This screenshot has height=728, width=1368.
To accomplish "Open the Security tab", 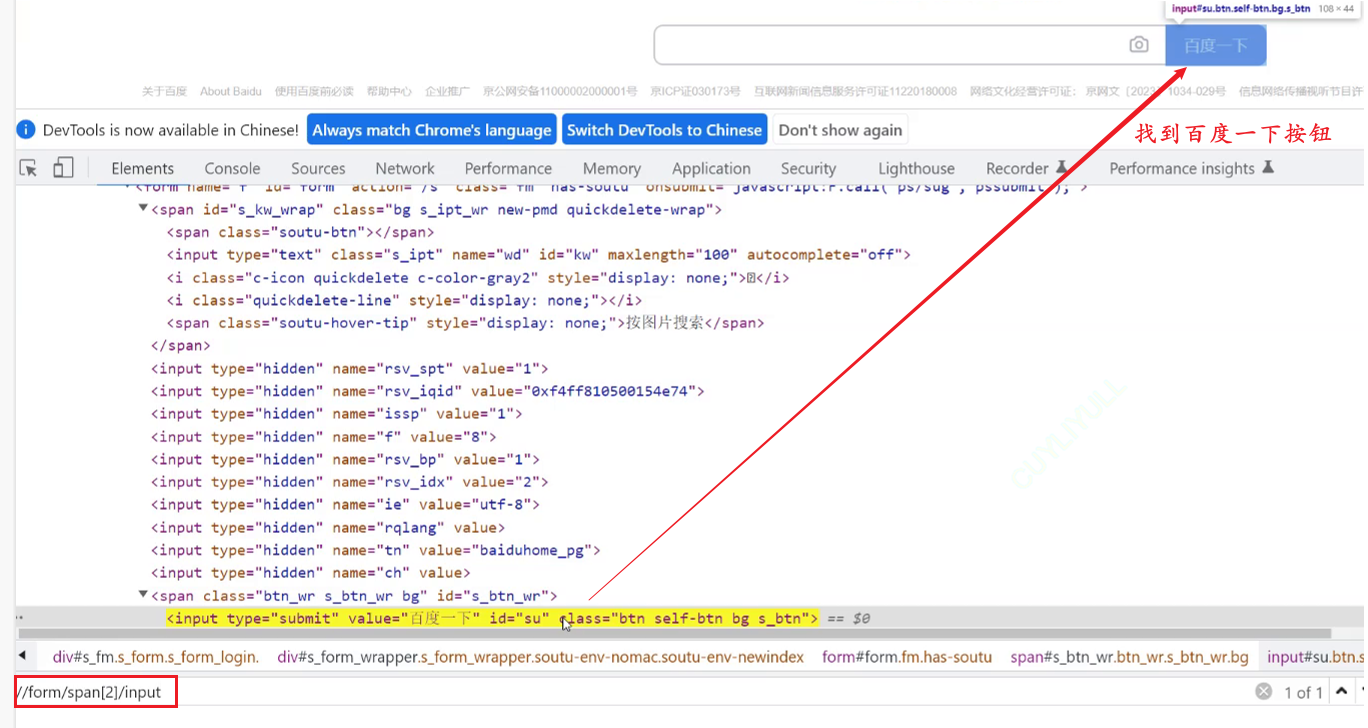I will coord(808,168).
